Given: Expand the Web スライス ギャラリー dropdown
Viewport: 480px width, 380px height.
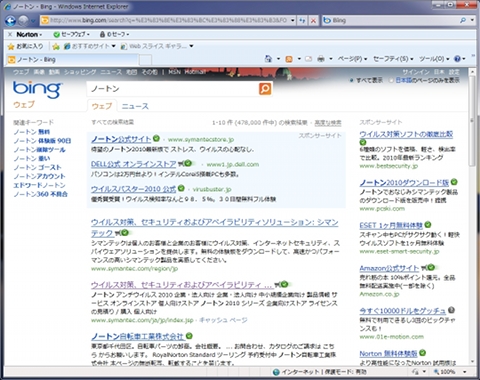Looking at the screenshot, I should click(x=191, y=46).
